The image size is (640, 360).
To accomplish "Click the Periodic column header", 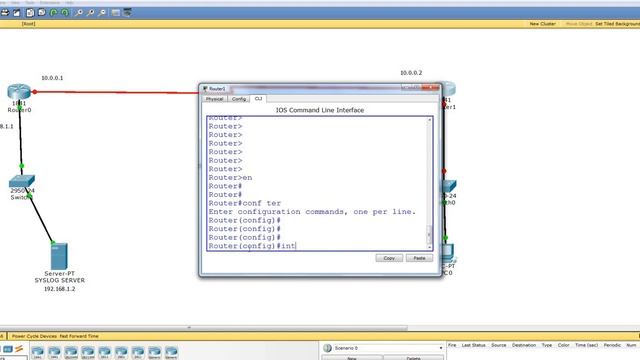I will click(612, 345).
